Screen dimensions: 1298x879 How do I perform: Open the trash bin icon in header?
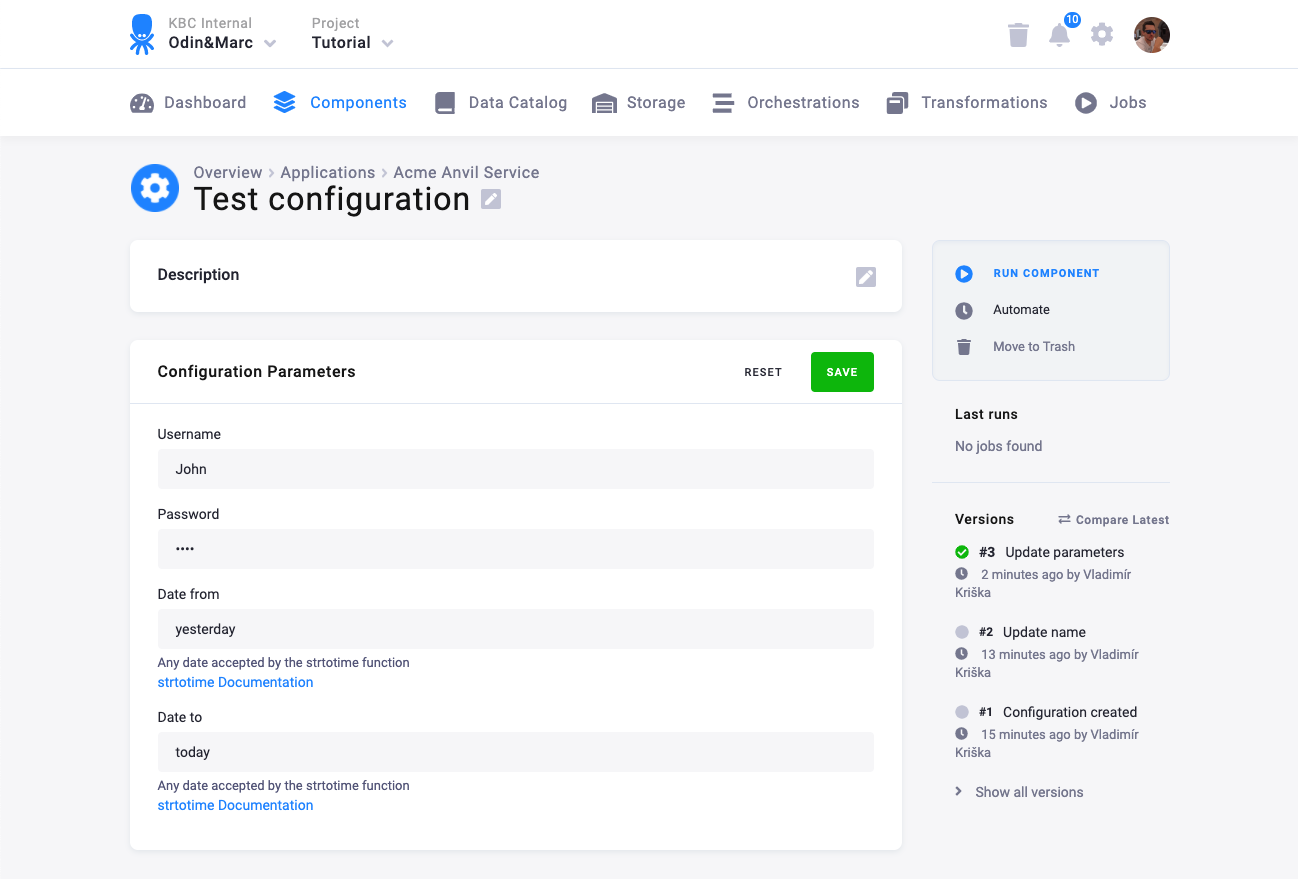coord(1018,35)
